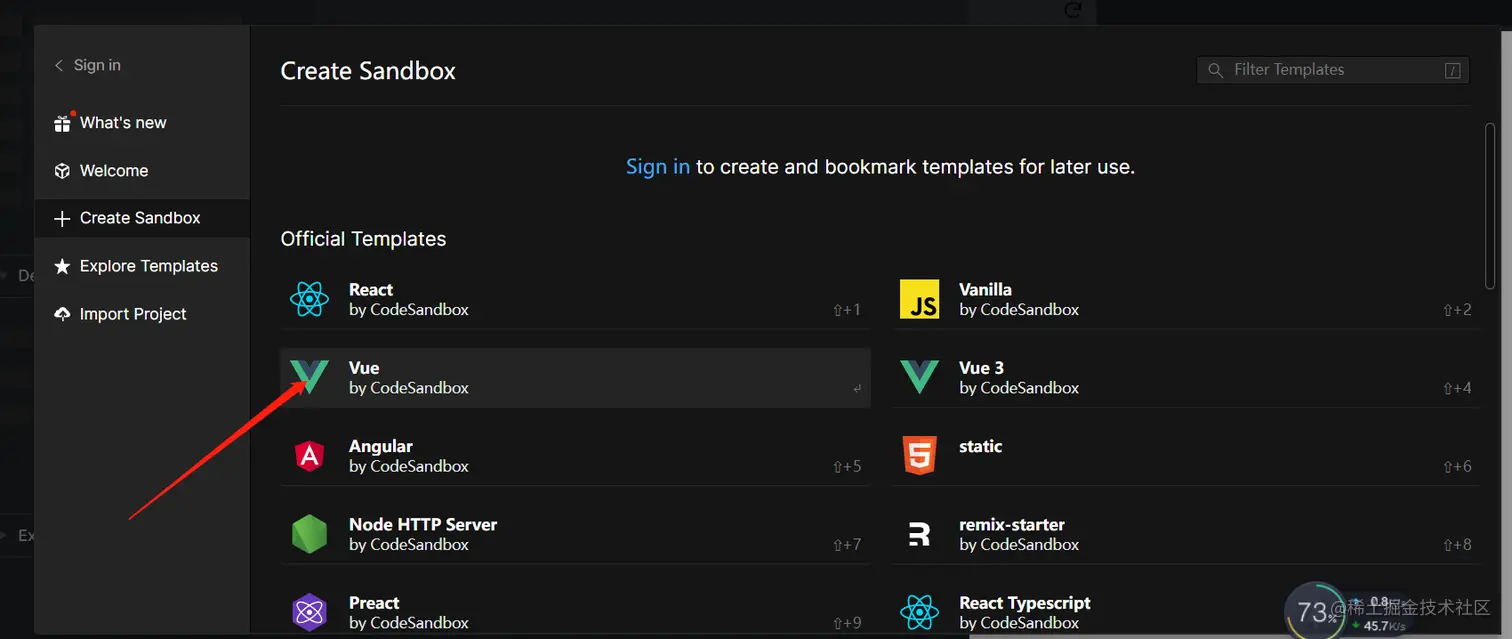1512x639 pixels.
Task: Select the React Typescript template title
Action: coord(1025,603)
